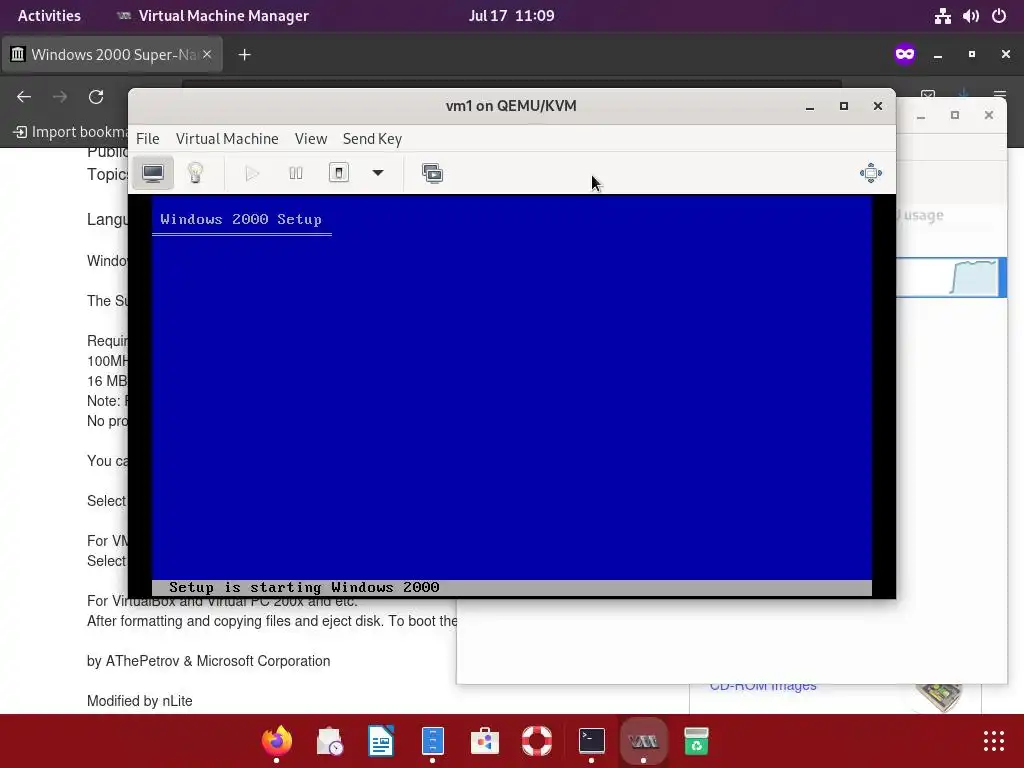Open Evolution mail and calendar from dock
The height and width of the screenshot is (768, 1024).
(x=329, y=741)
